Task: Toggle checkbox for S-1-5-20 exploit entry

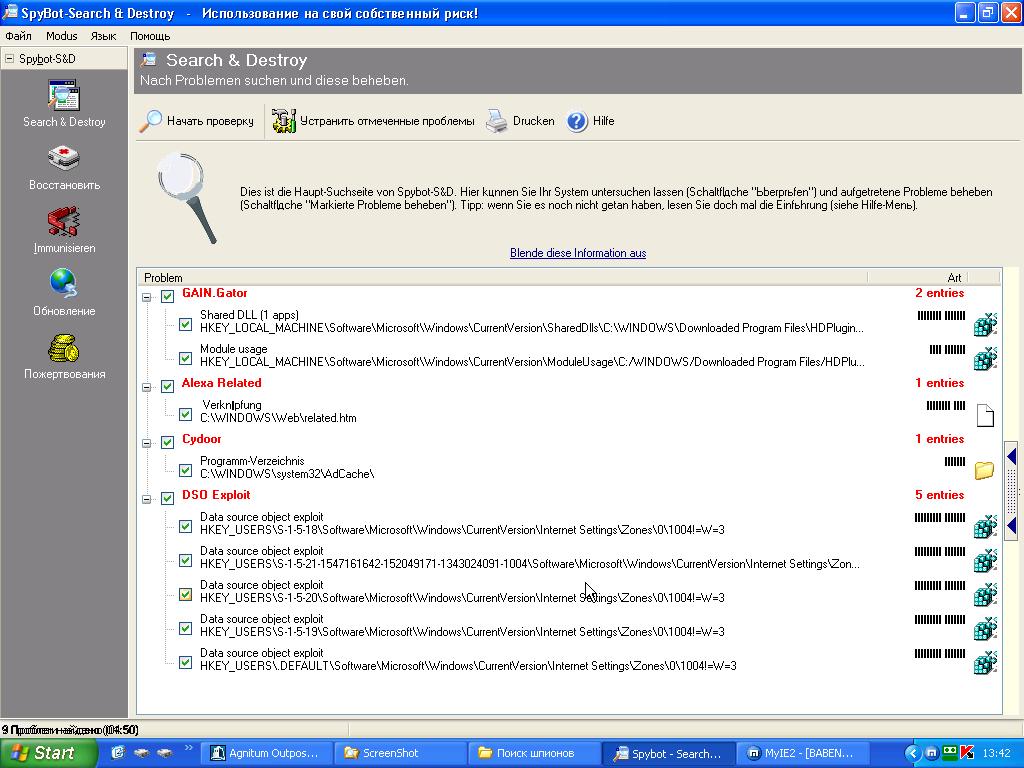Action: click(x=185, y=594)
